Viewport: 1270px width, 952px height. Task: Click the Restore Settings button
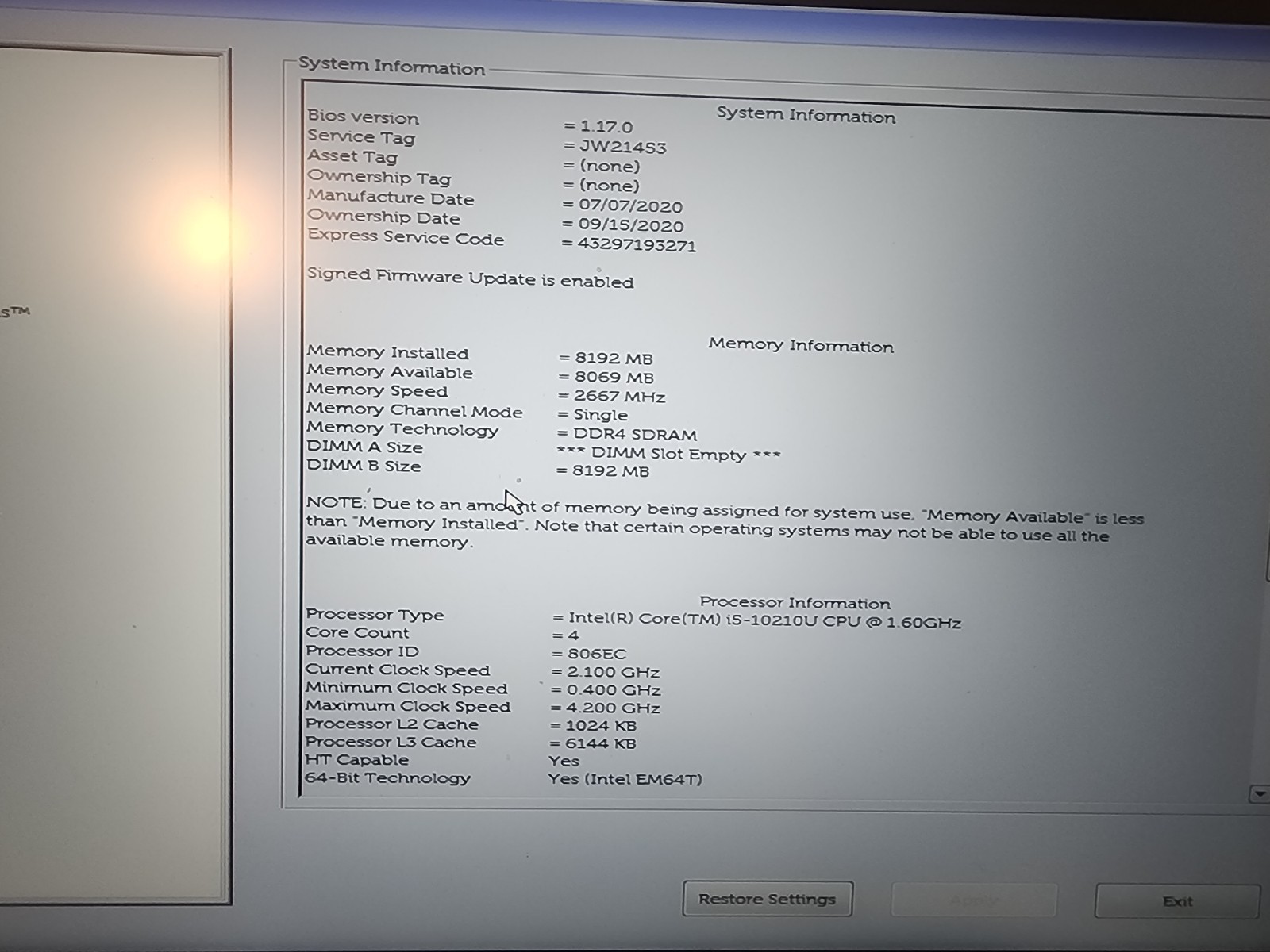[x=768, y=899]
